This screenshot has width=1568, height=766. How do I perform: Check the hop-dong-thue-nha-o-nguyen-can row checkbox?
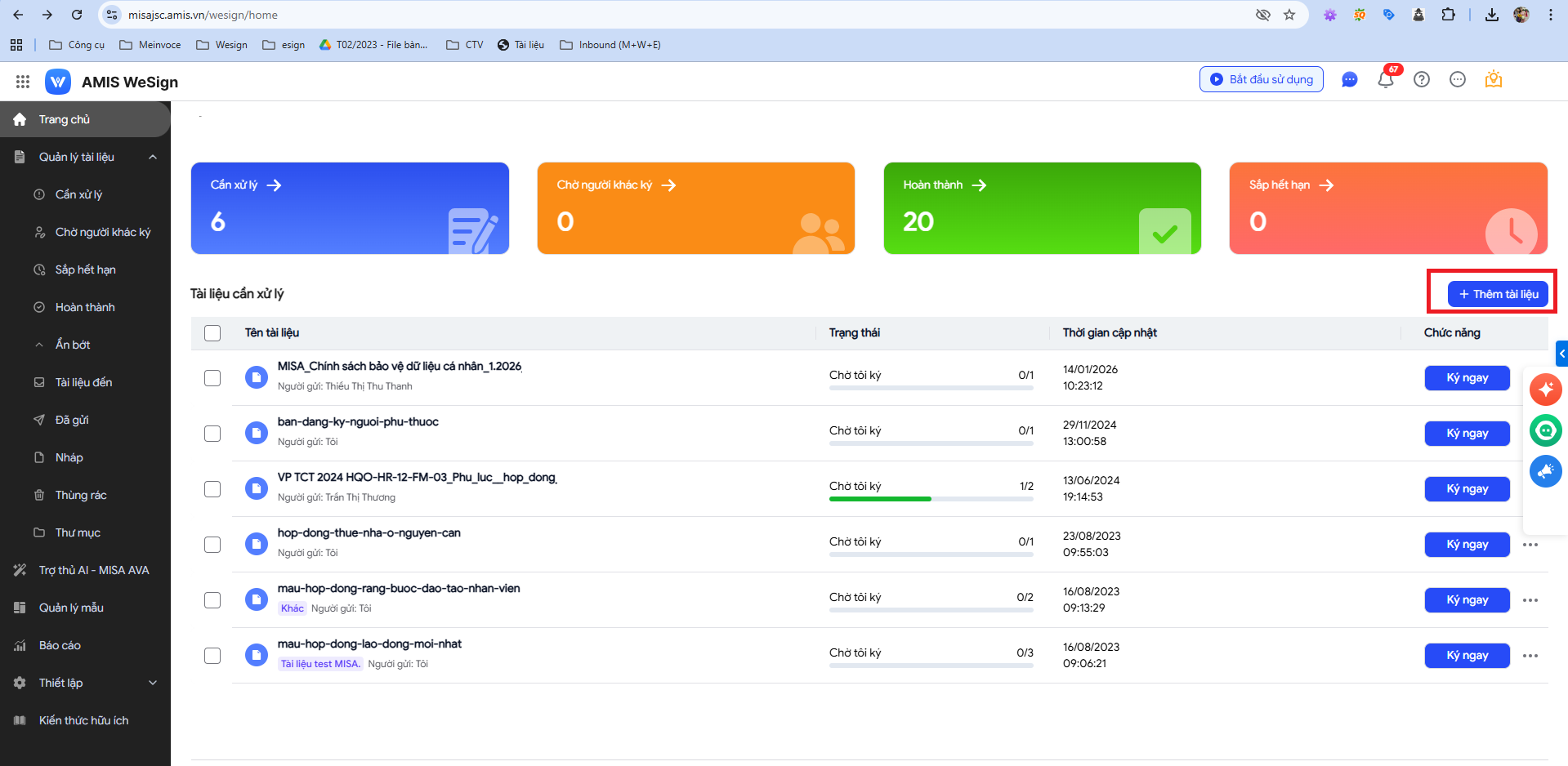coord(212,545)
